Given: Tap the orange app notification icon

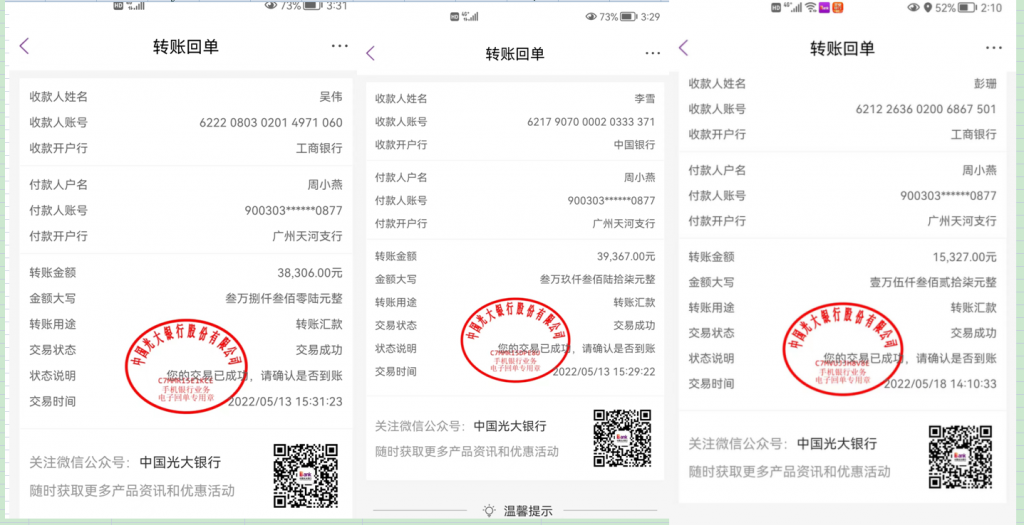Looking at the screenshot, I should [840, 7].
